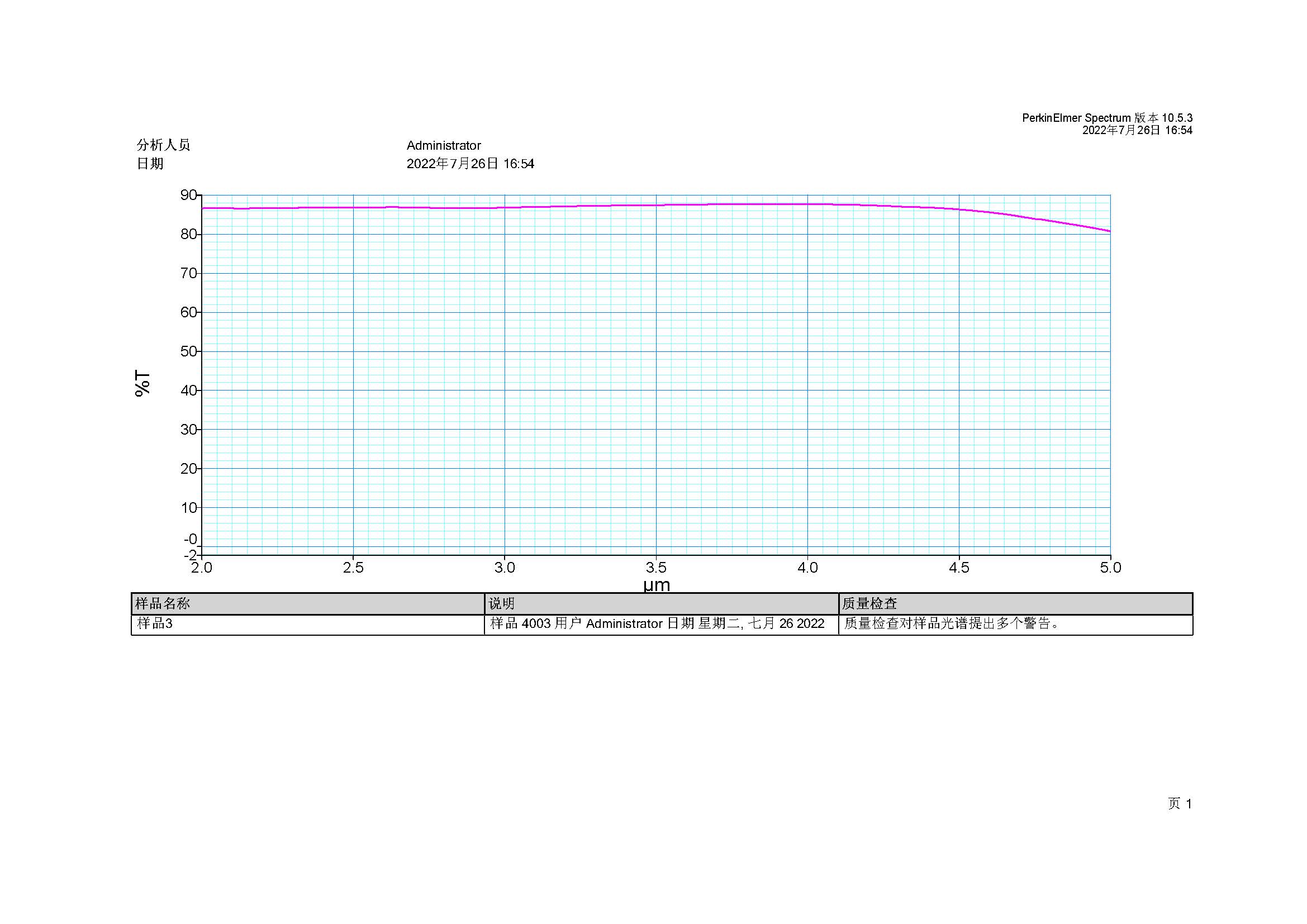Viewport: 1307px width, 924px height.
Task: Click the PerkinElmer Spectrum version header text
Action: pos(1106,118)
